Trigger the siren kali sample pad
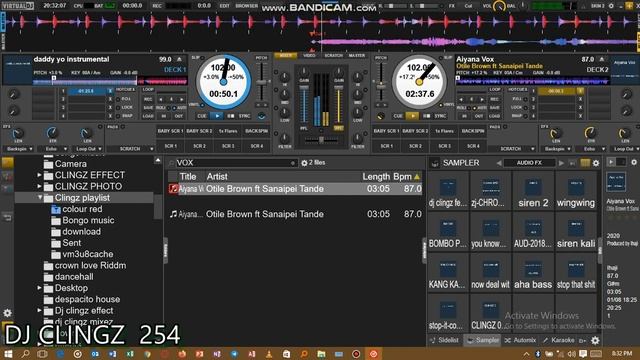This screenshot has width=640, height=360. click(x=576, y=232)
